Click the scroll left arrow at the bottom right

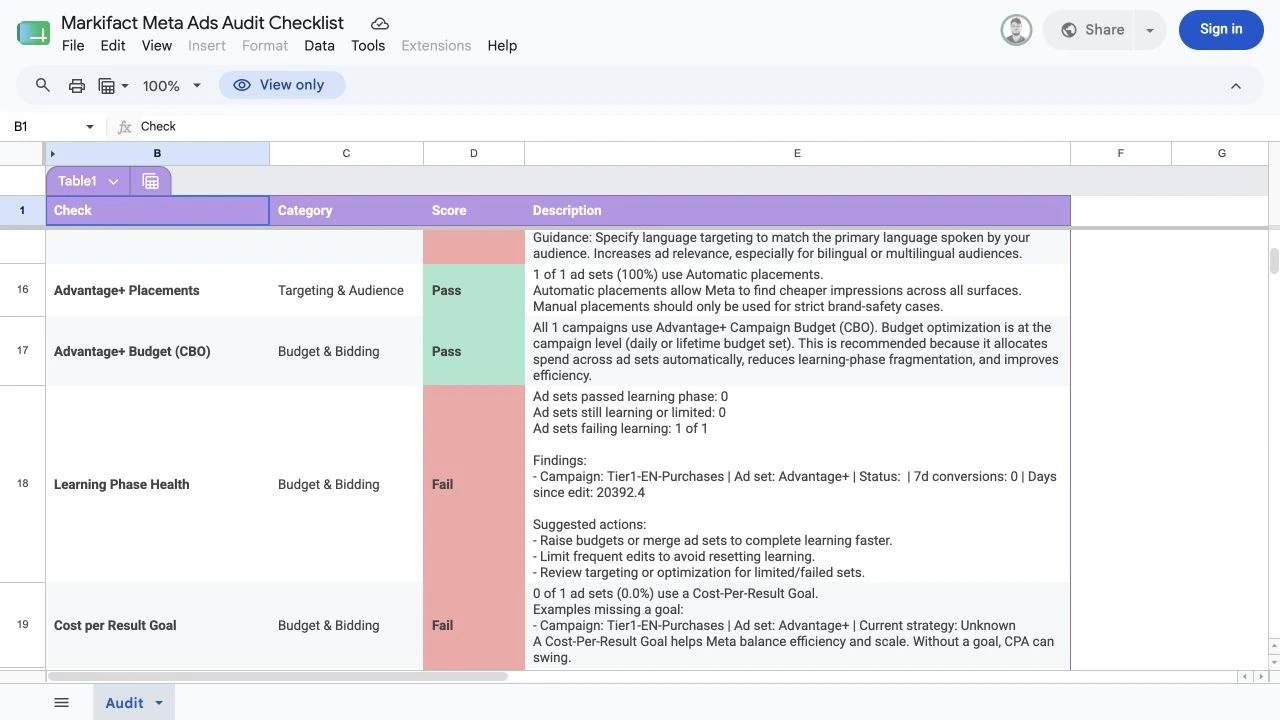(1245, 677)
